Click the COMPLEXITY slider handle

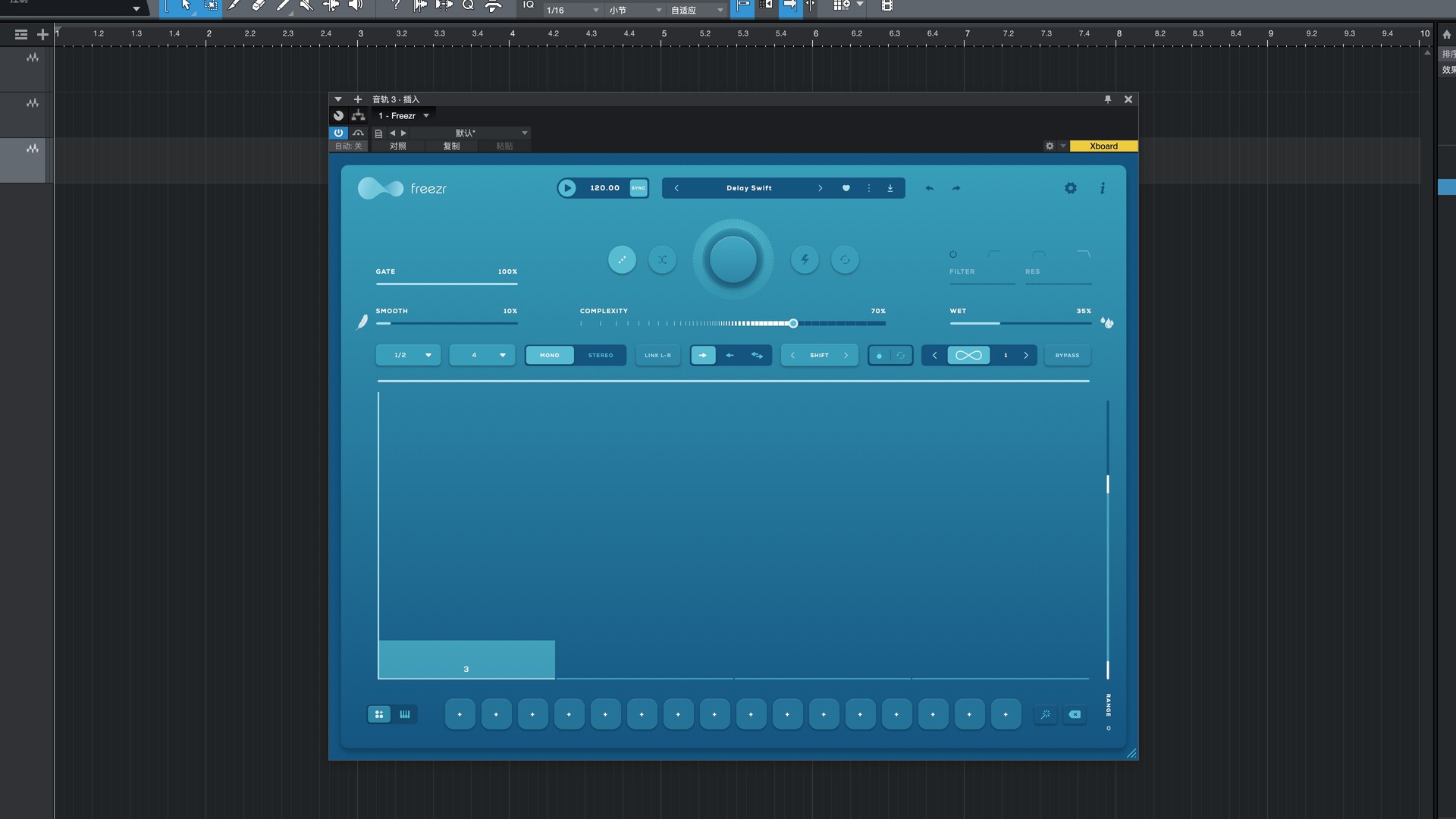point(793,324)
